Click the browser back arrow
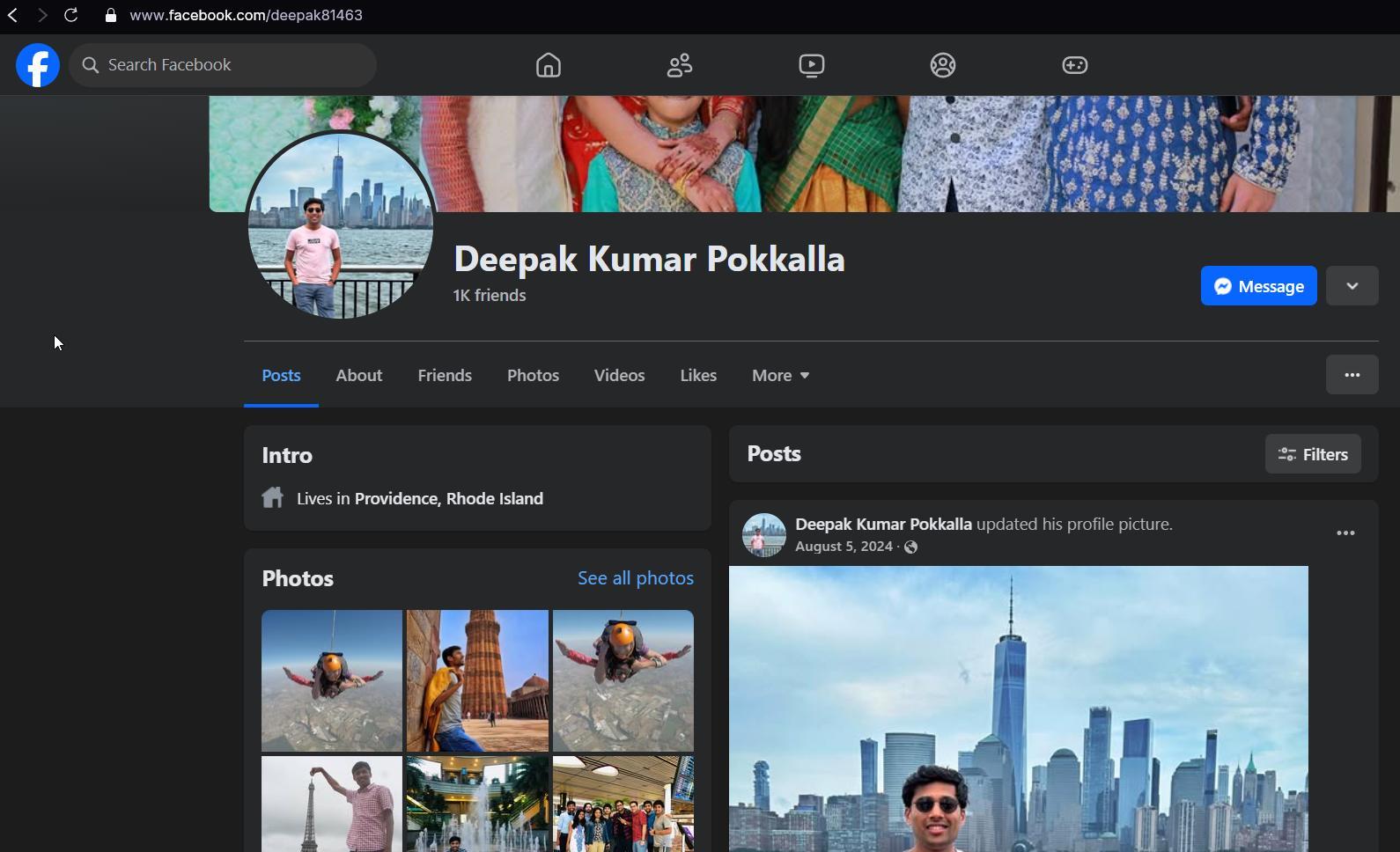The width and height of the screenshot is (1400, 852). pos(13,15)
